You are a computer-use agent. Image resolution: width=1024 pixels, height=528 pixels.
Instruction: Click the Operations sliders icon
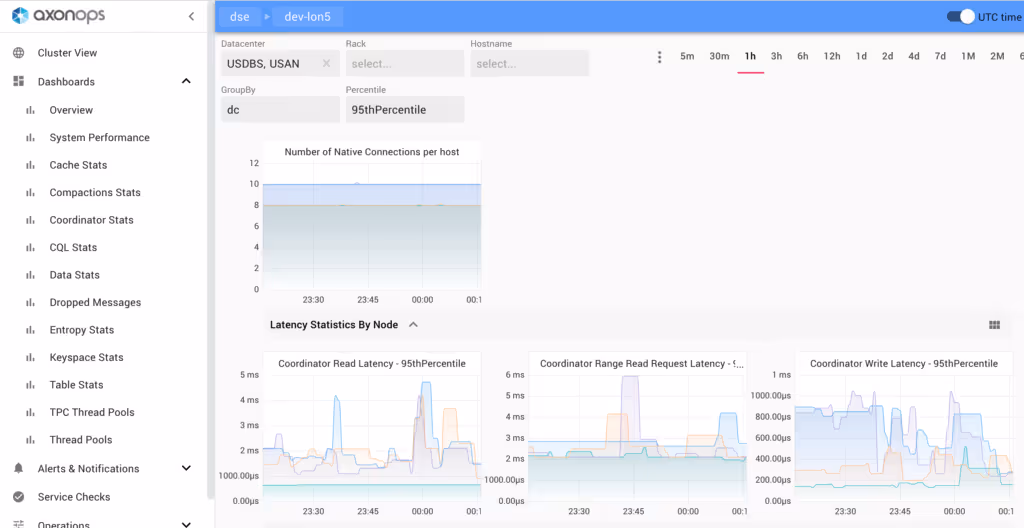19,524
